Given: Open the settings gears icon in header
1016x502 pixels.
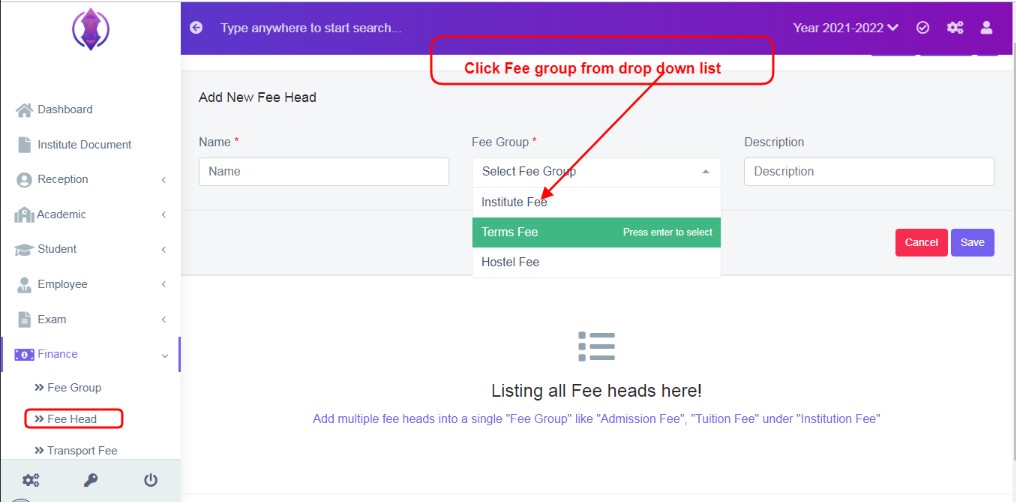Looking at the screenshot, I should (x=954, y=28).
